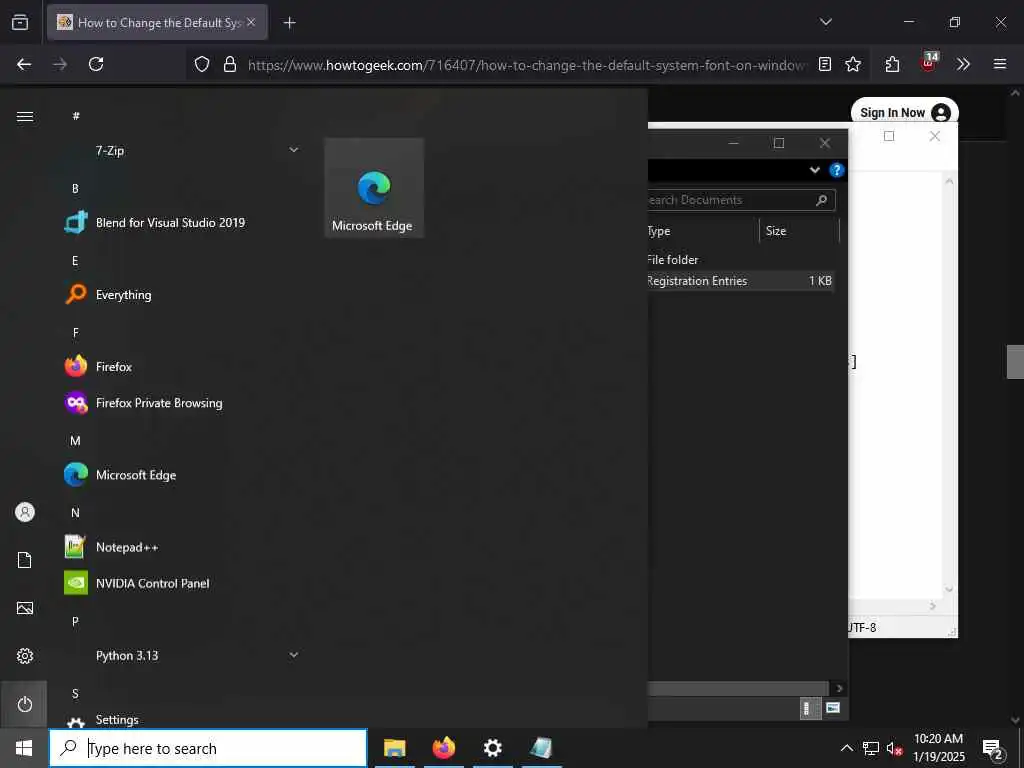1024x768 pixels.
Task: Jump to apps under letter E
Action: tap(75, 261)
